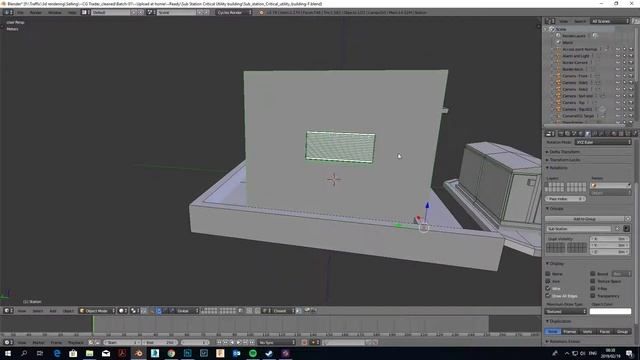Open the Outliner editor type selector

click(550, 21)
